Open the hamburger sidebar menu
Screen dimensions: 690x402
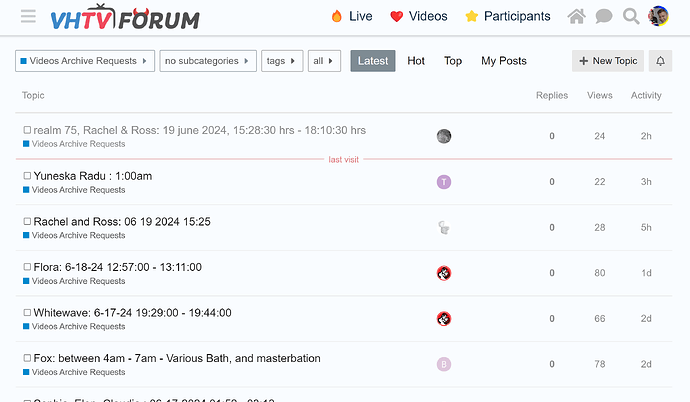point(28,17)
